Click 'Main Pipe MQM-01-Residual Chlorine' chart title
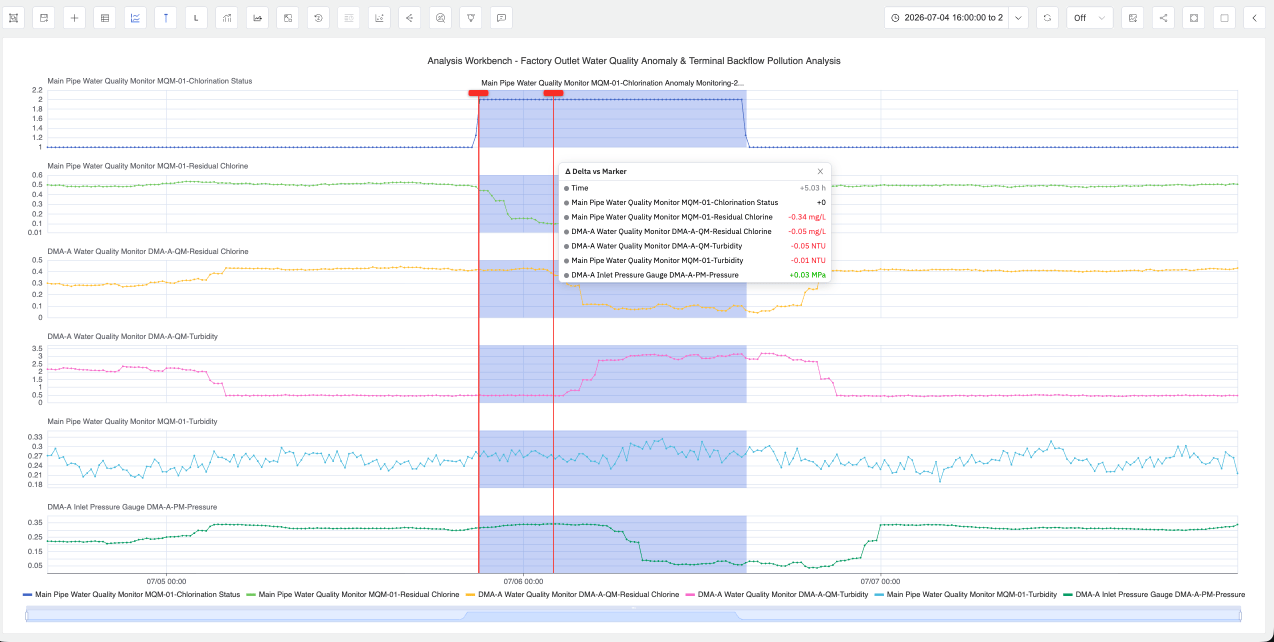Screen dimensions: 1274x642 [148, 166]
